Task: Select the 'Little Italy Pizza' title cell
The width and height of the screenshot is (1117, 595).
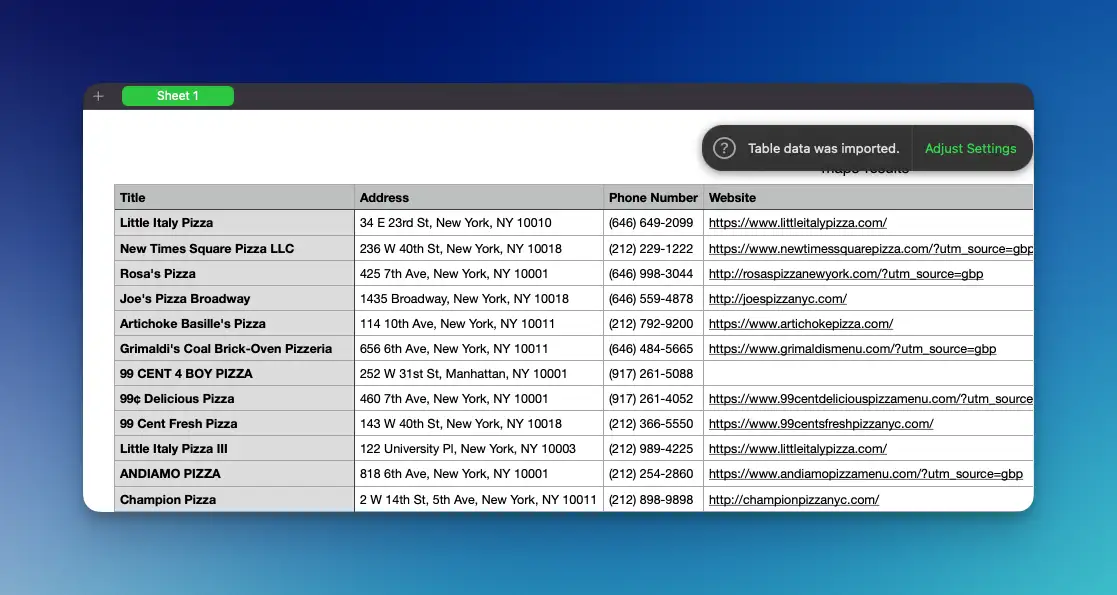Action: click(x=234, y=223)
